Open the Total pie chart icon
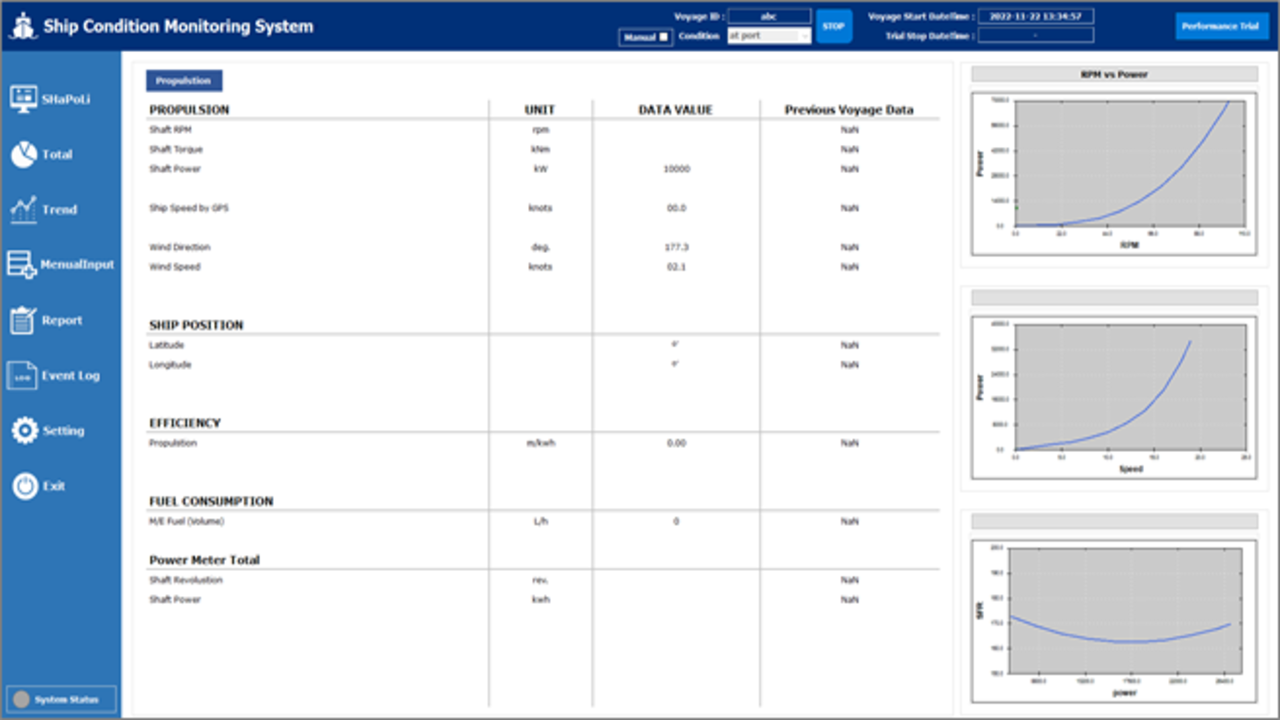 click(23, 154)
